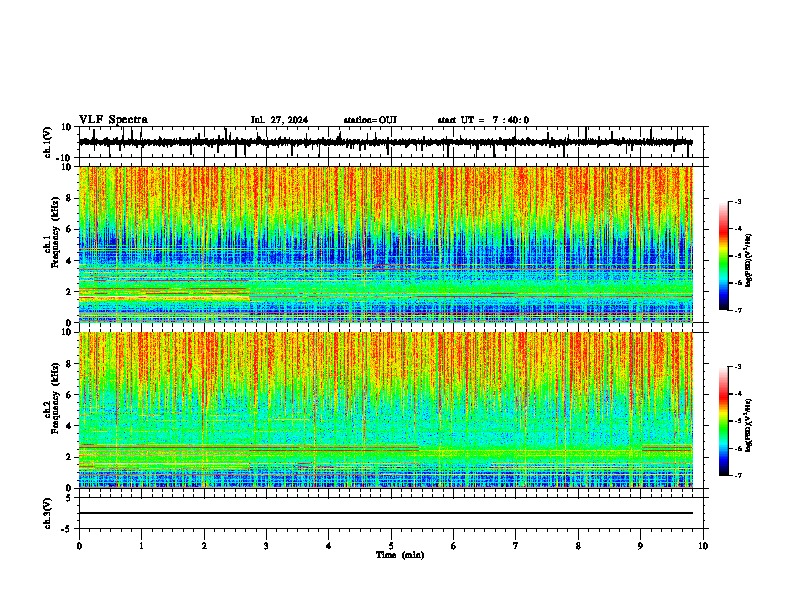Click the ch.2 "Frequency (kHz)" axis label
Viewport: 792px width, 612px height.
pos(55,398)
